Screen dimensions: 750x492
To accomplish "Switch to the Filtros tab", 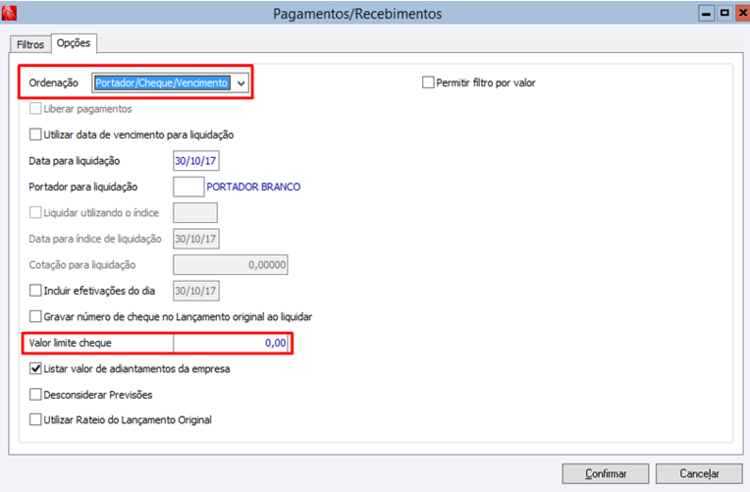I will click(x=30, y=44).
